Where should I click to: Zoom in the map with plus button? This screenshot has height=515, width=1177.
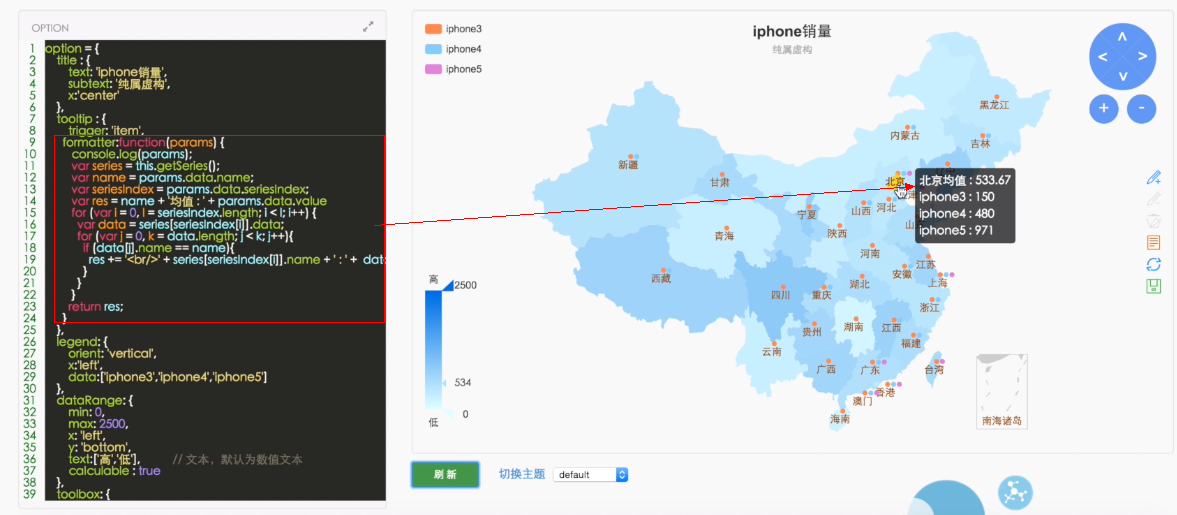pyautogui.click(x=1103, y=108)
